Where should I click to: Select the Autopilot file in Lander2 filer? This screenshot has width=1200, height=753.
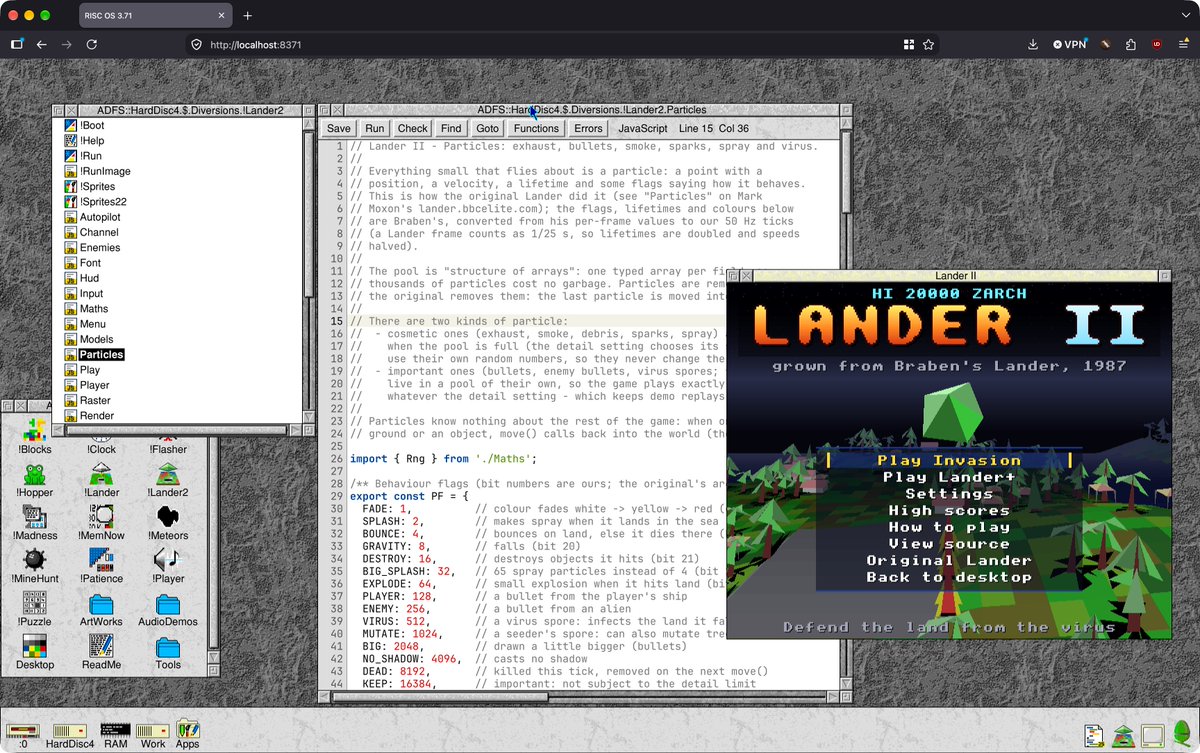pos(91,217)
